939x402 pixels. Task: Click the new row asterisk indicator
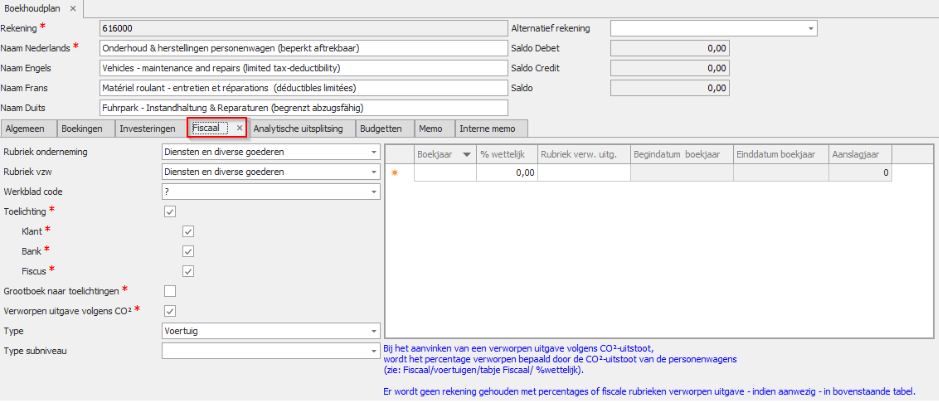coord(395,173)
